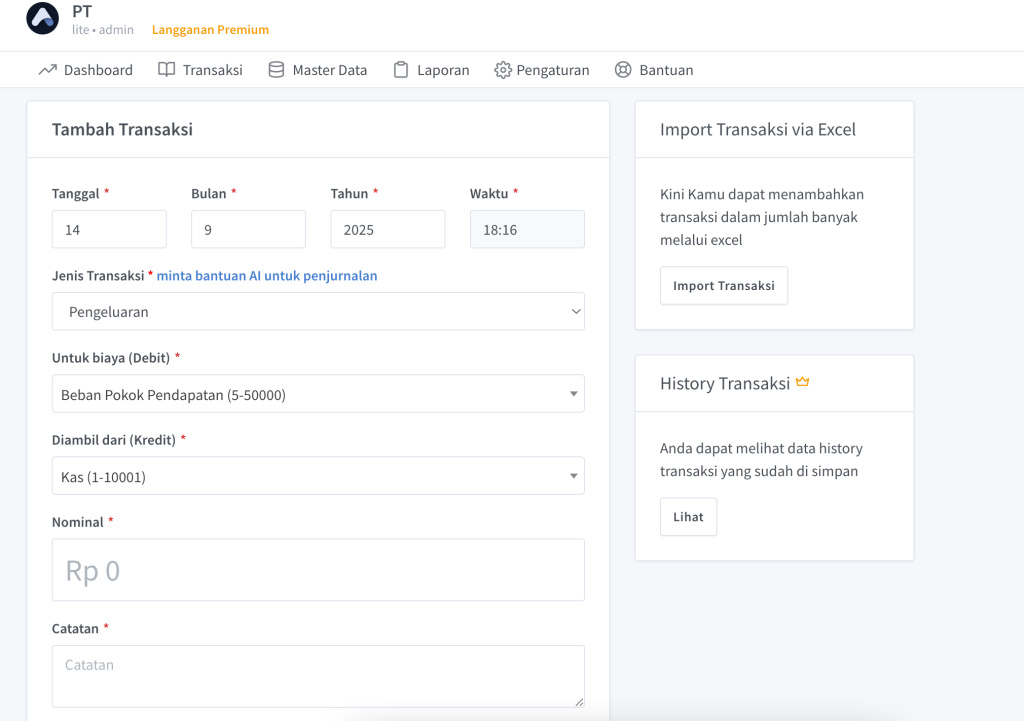Click the Transaksi book icon
This screenshot has width=1024, height=721.
[x=166, y=70]
